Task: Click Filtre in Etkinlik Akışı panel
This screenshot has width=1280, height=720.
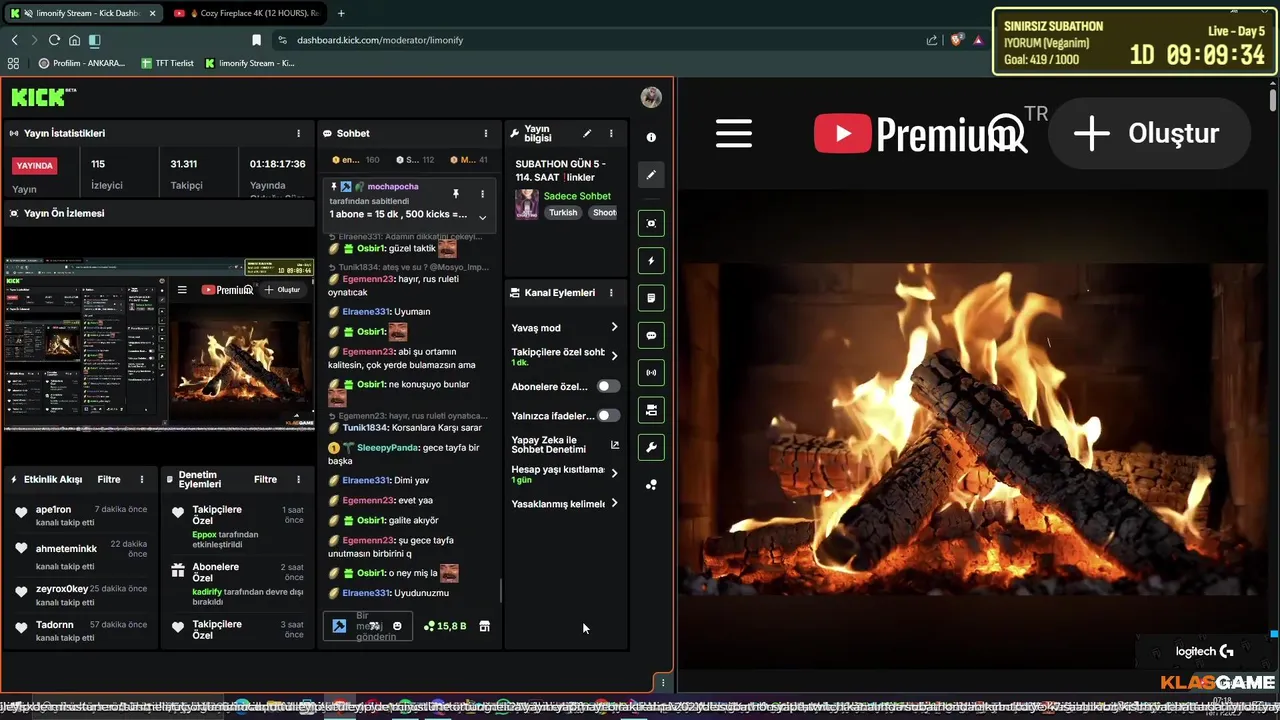Action: (x=109, y=479)
